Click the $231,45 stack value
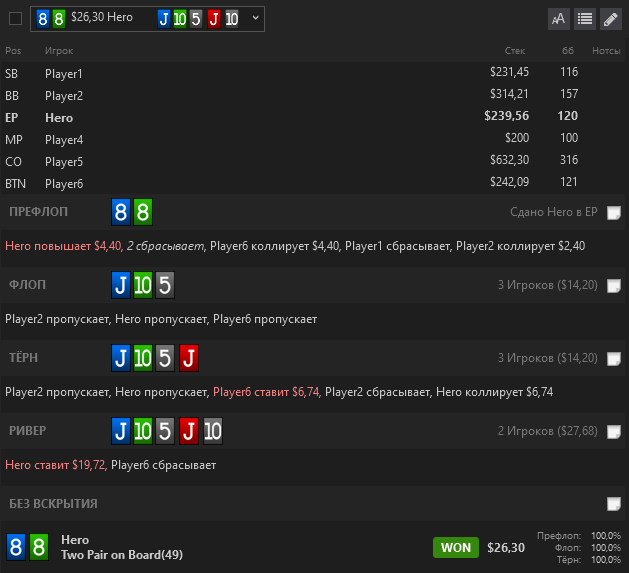 (509, 72)
